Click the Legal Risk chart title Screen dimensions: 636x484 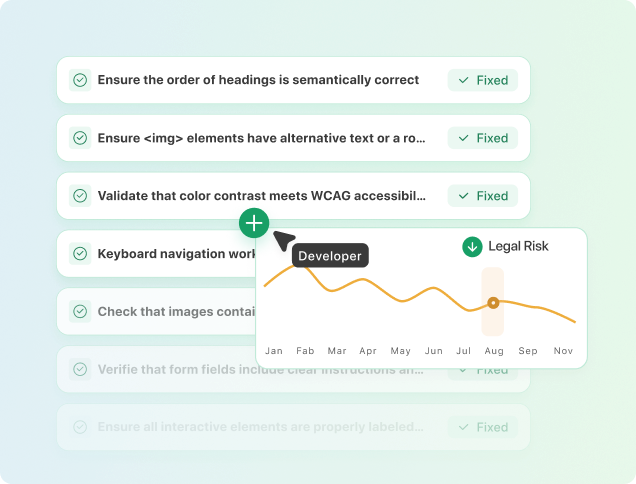518,246
